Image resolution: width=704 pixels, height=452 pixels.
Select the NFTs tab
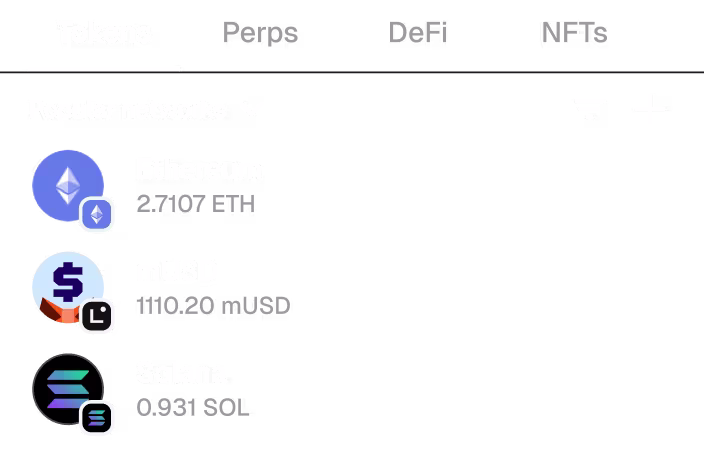575,33
